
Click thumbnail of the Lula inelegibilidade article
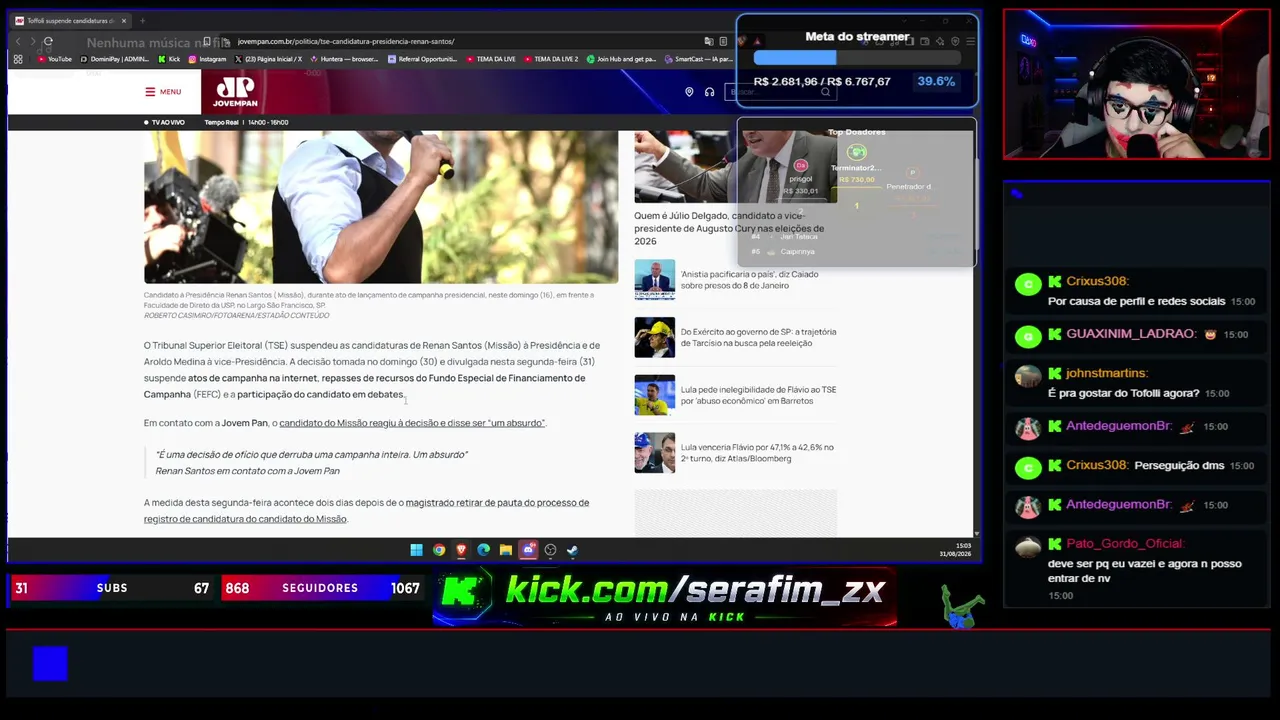click(x=654, y=395)
